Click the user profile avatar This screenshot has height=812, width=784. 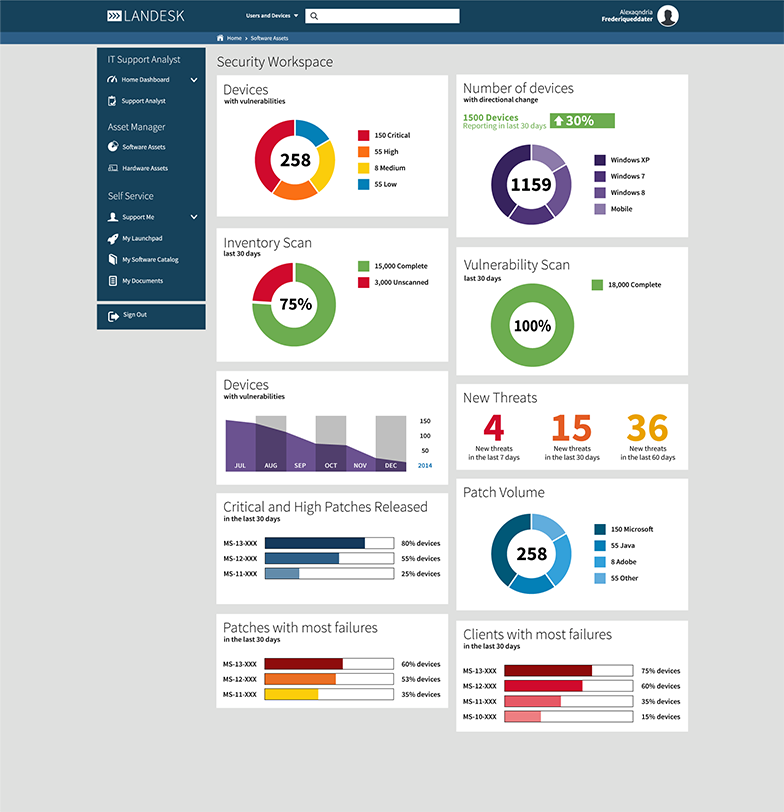[x=668, y=16]
